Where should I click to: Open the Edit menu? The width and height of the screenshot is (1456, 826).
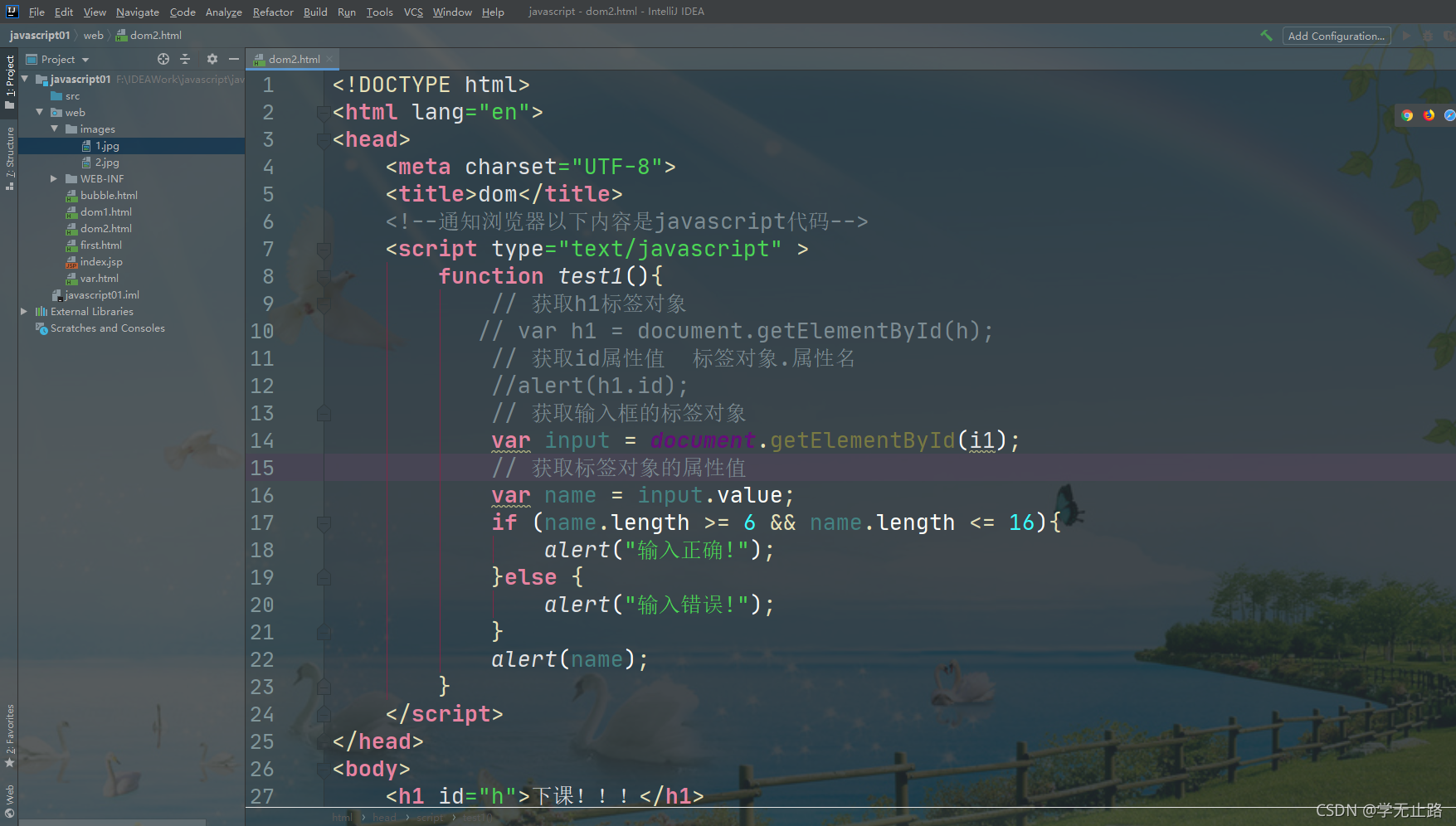pos(64,12)
